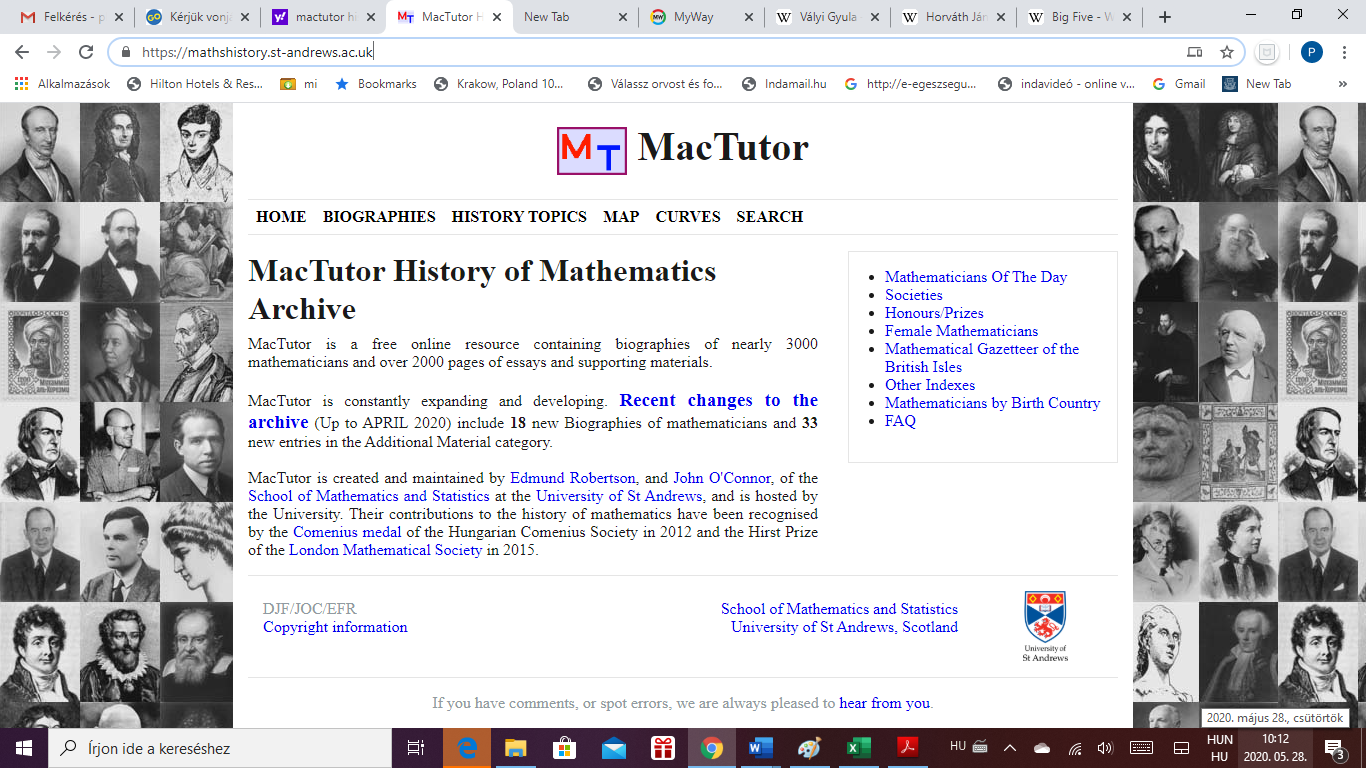Click the browser address bar URL
Screen dimensions: 1366x768
(x=258, y=52)
